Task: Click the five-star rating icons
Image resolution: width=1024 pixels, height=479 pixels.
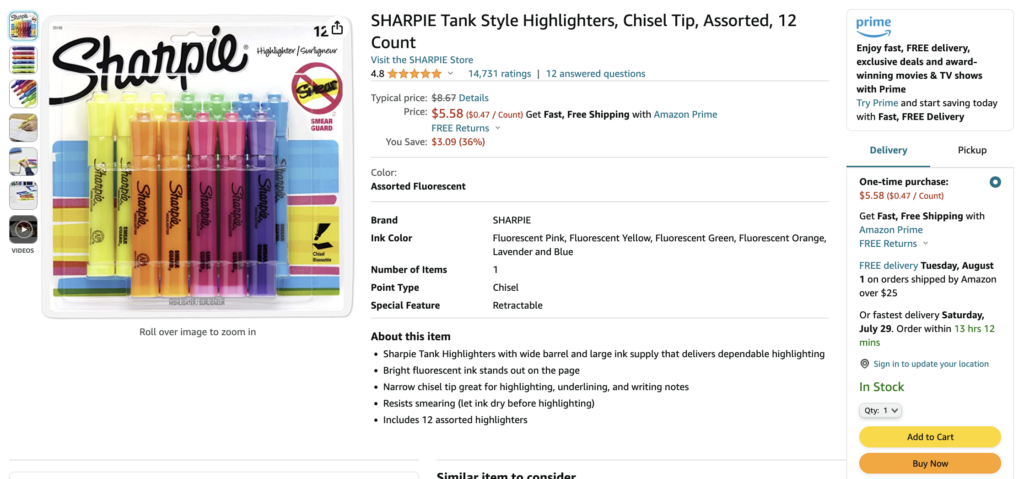Action: pyautogui.click(x=414, y=74)
